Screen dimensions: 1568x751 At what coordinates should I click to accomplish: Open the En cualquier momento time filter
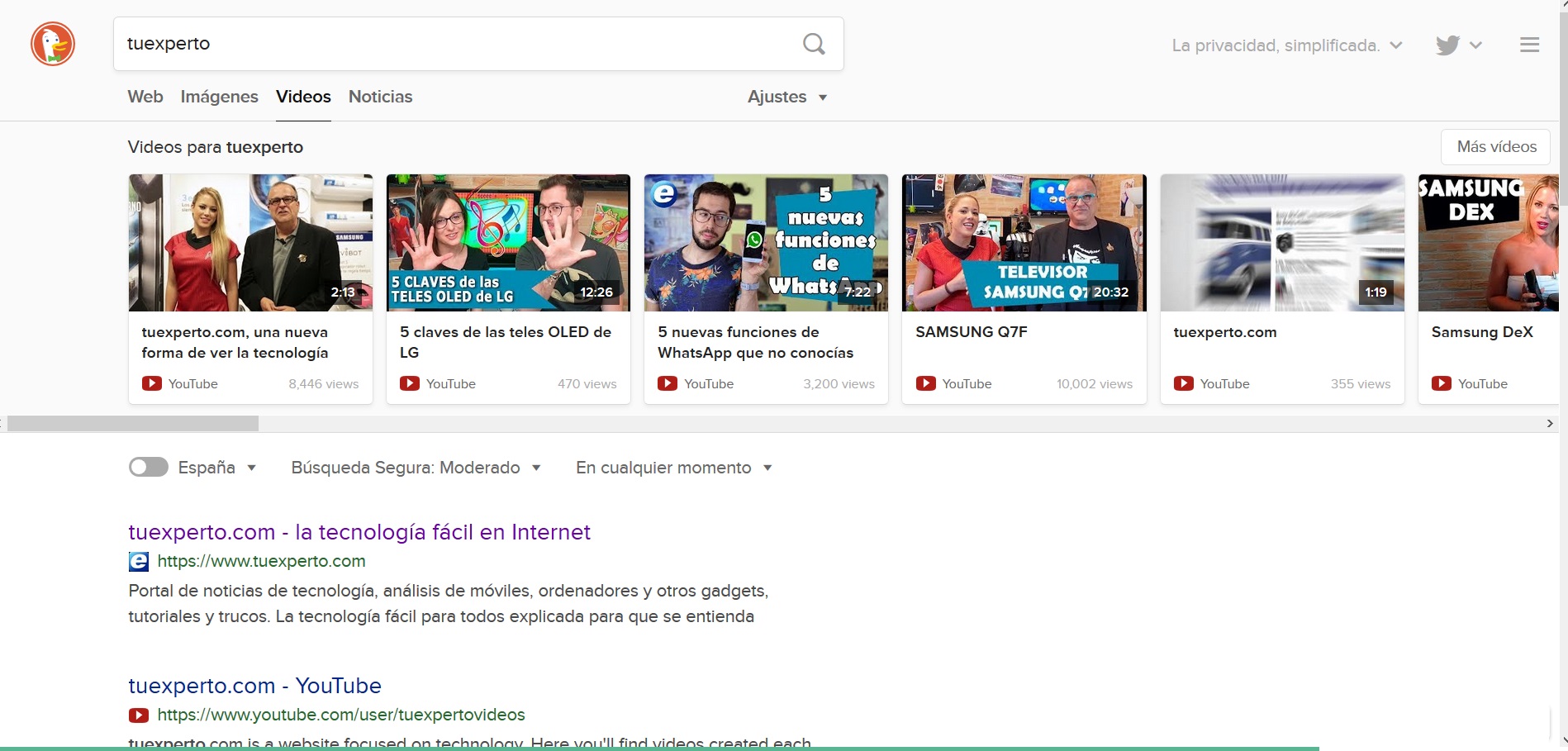click(x=673, y=468)
